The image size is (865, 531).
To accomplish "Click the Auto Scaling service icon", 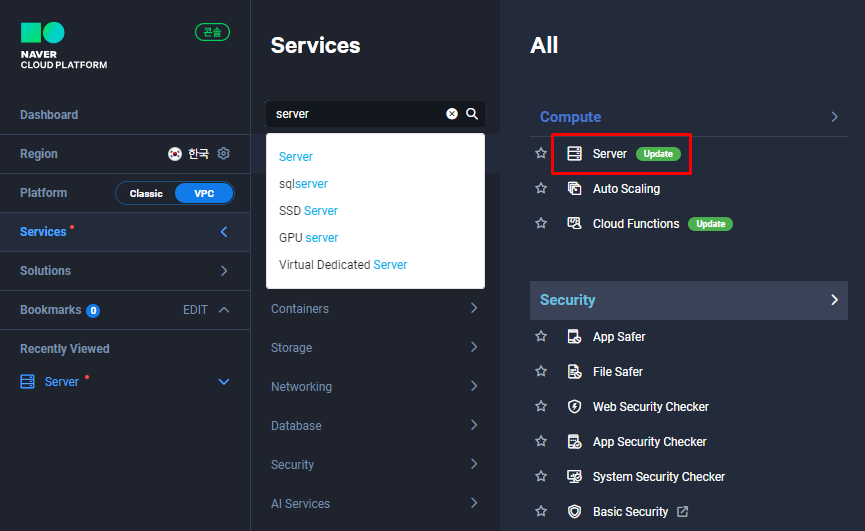I will (x=574, y=189).
